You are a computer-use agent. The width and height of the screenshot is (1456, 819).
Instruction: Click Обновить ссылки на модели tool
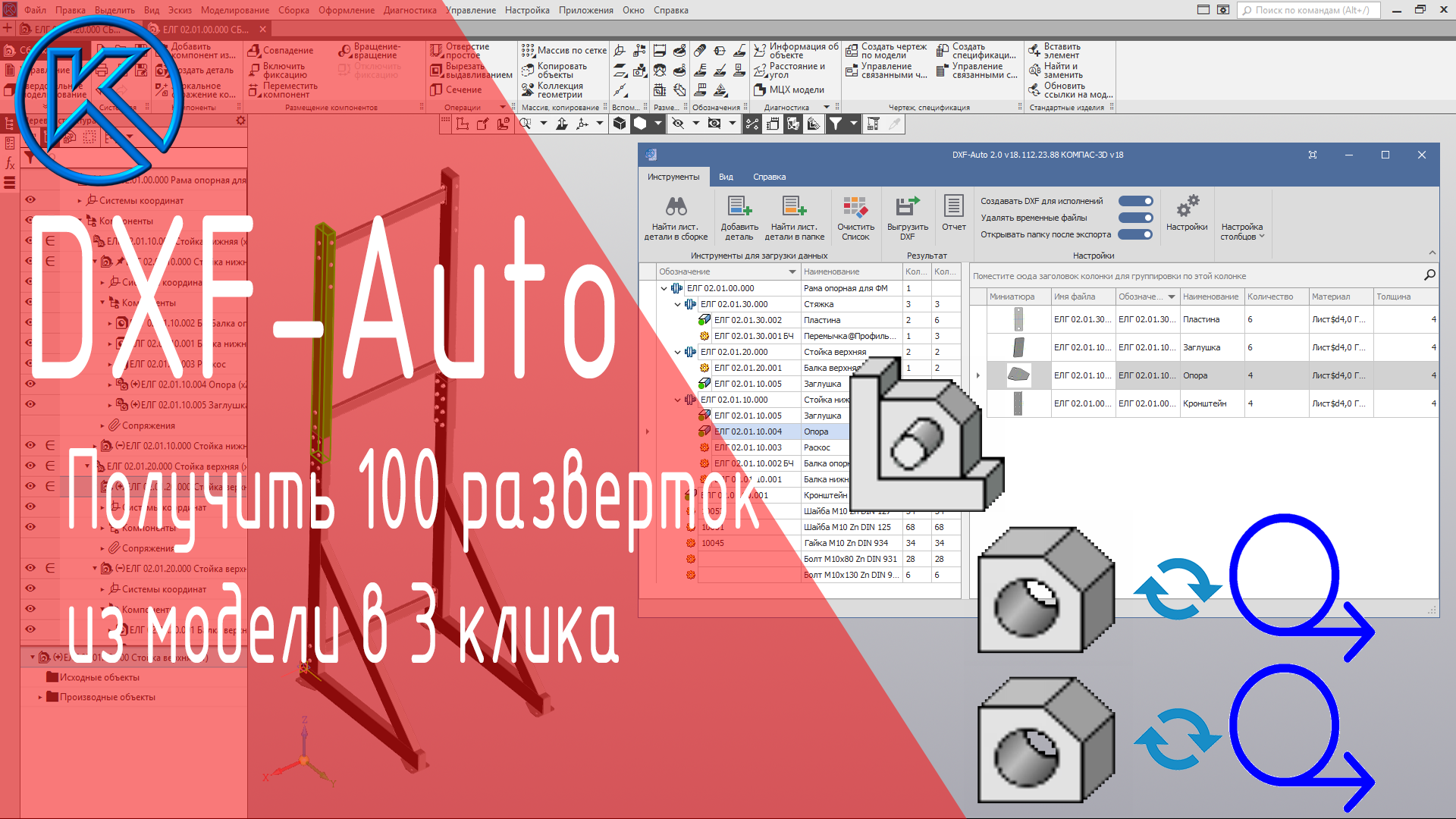(1070, 90)
